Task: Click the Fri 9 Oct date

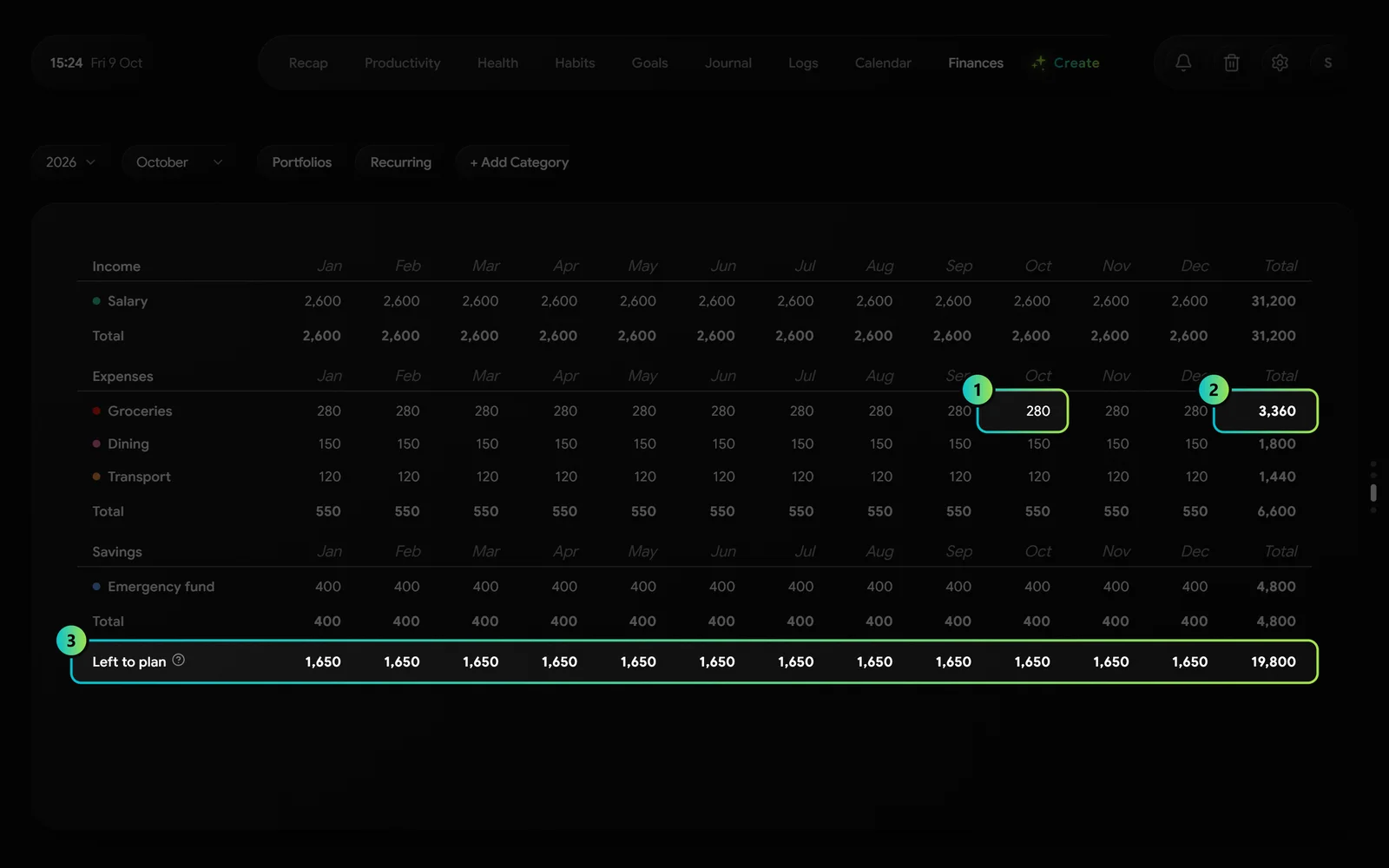Action: 116,62
